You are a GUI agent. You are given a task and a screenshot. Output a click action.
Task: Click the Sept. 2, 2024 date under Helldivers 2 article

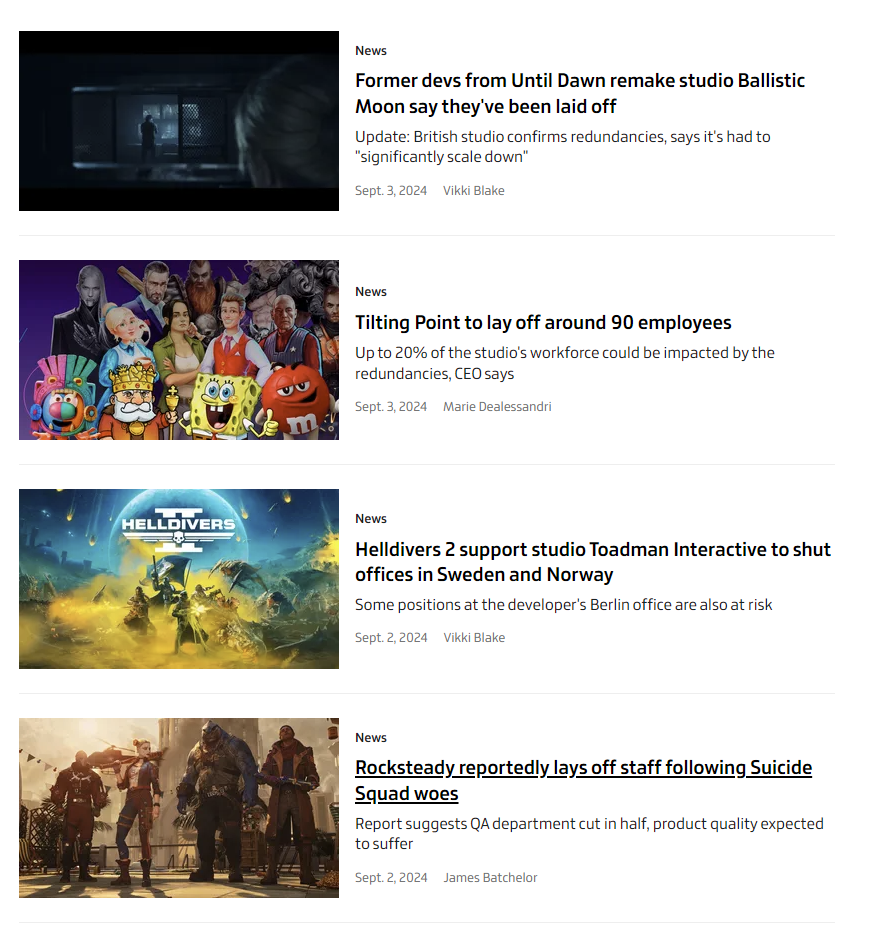click(391, 638)
